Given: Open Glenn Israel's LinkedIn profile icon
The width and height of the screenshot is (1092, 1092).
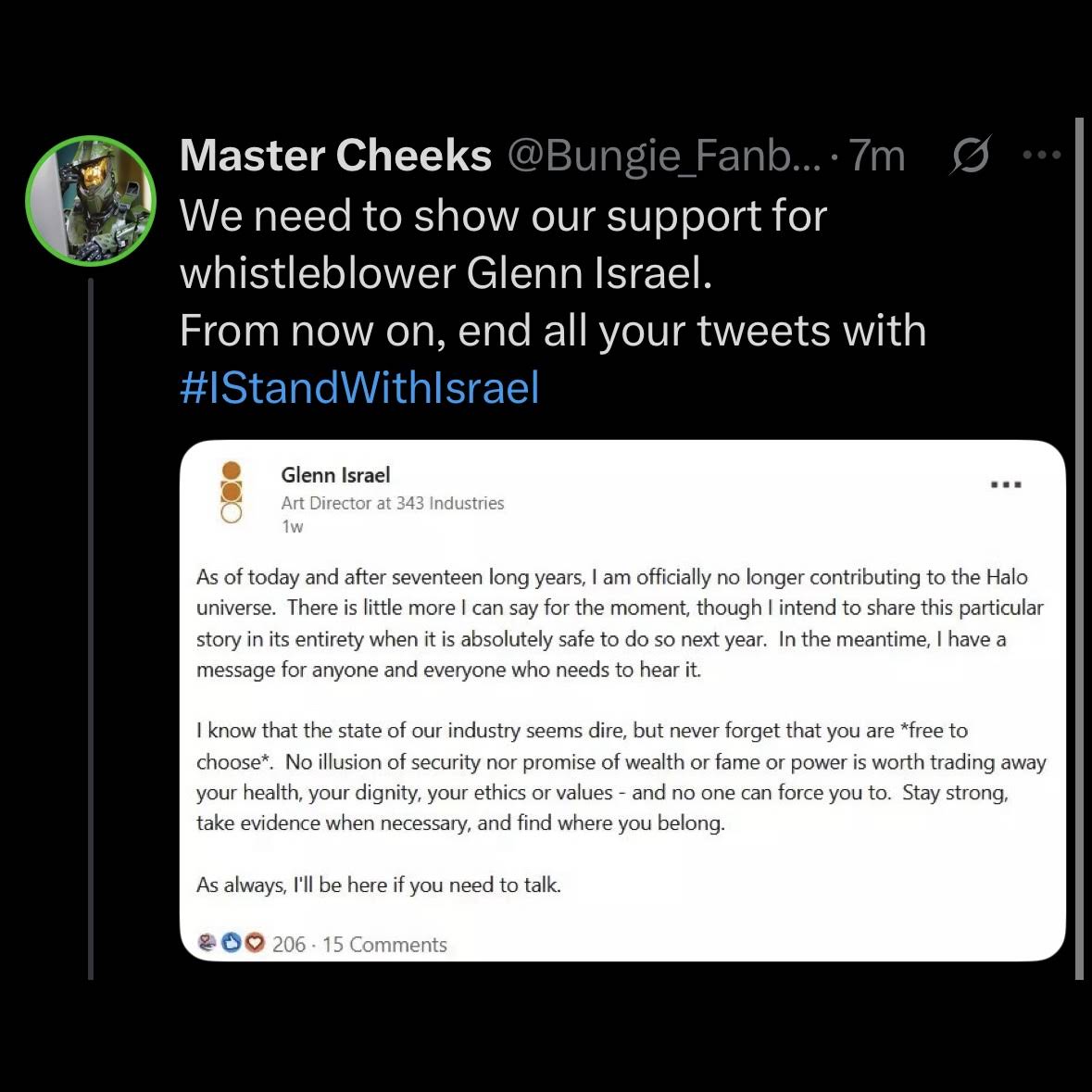Looking at the screenshot, I should (x=232, y=492).
